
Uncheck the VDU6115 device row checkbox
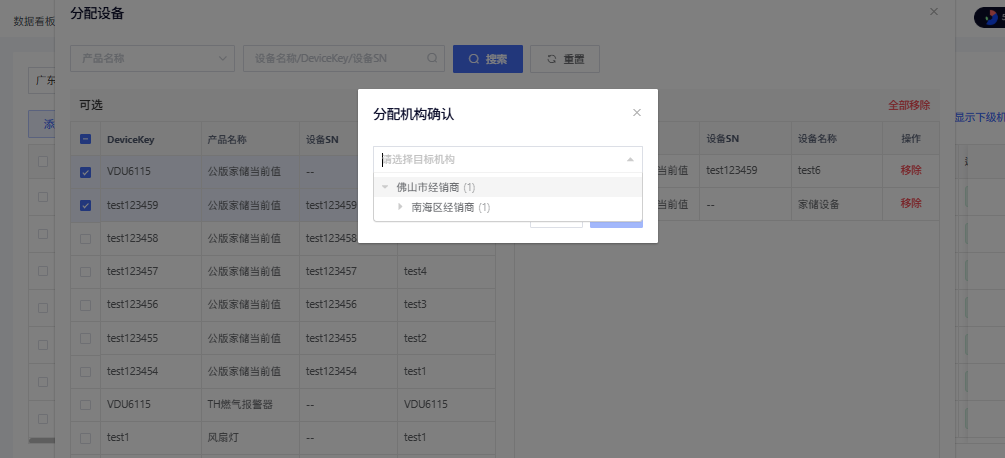click(85, 172)
